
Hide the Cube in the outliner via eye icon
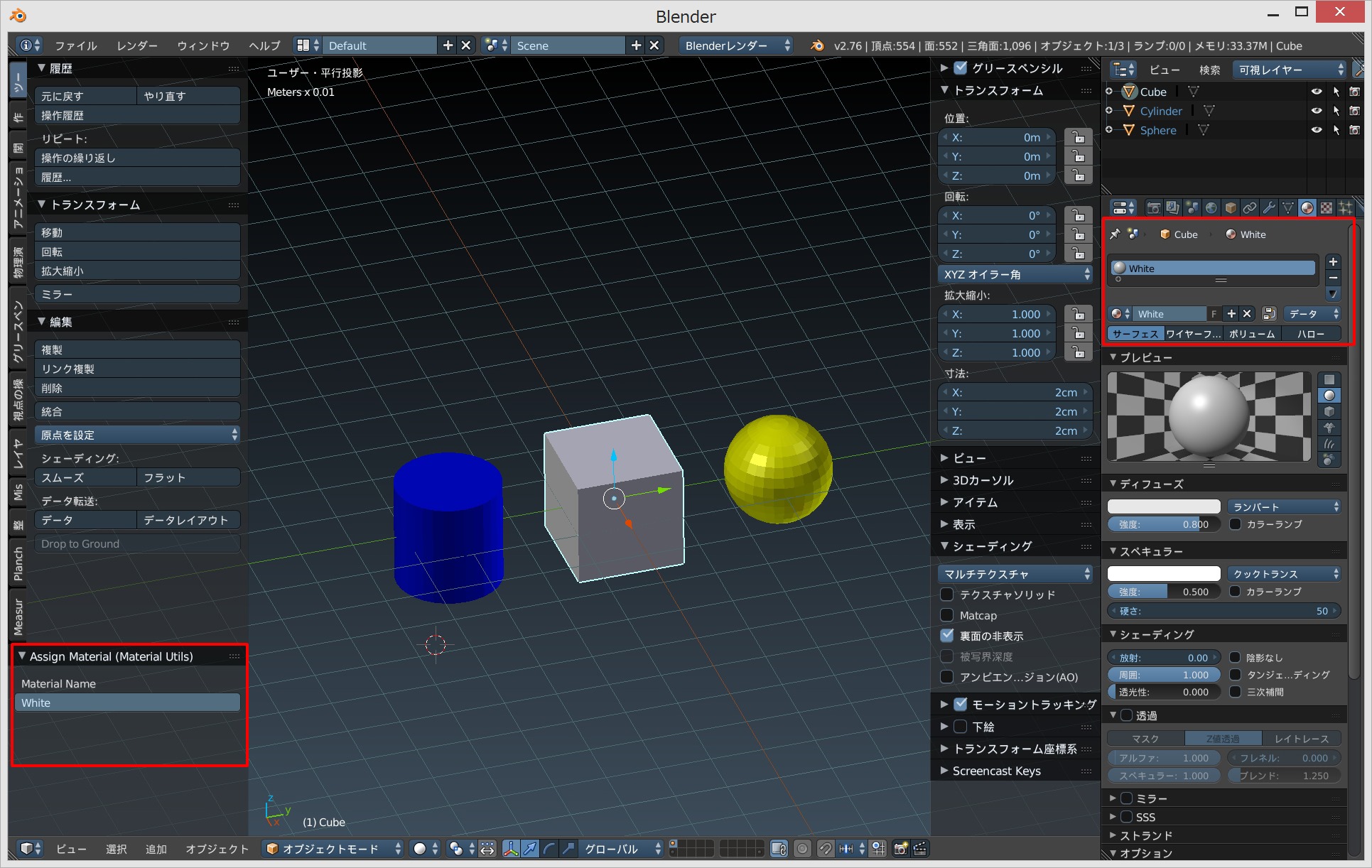click(1317, 92)
